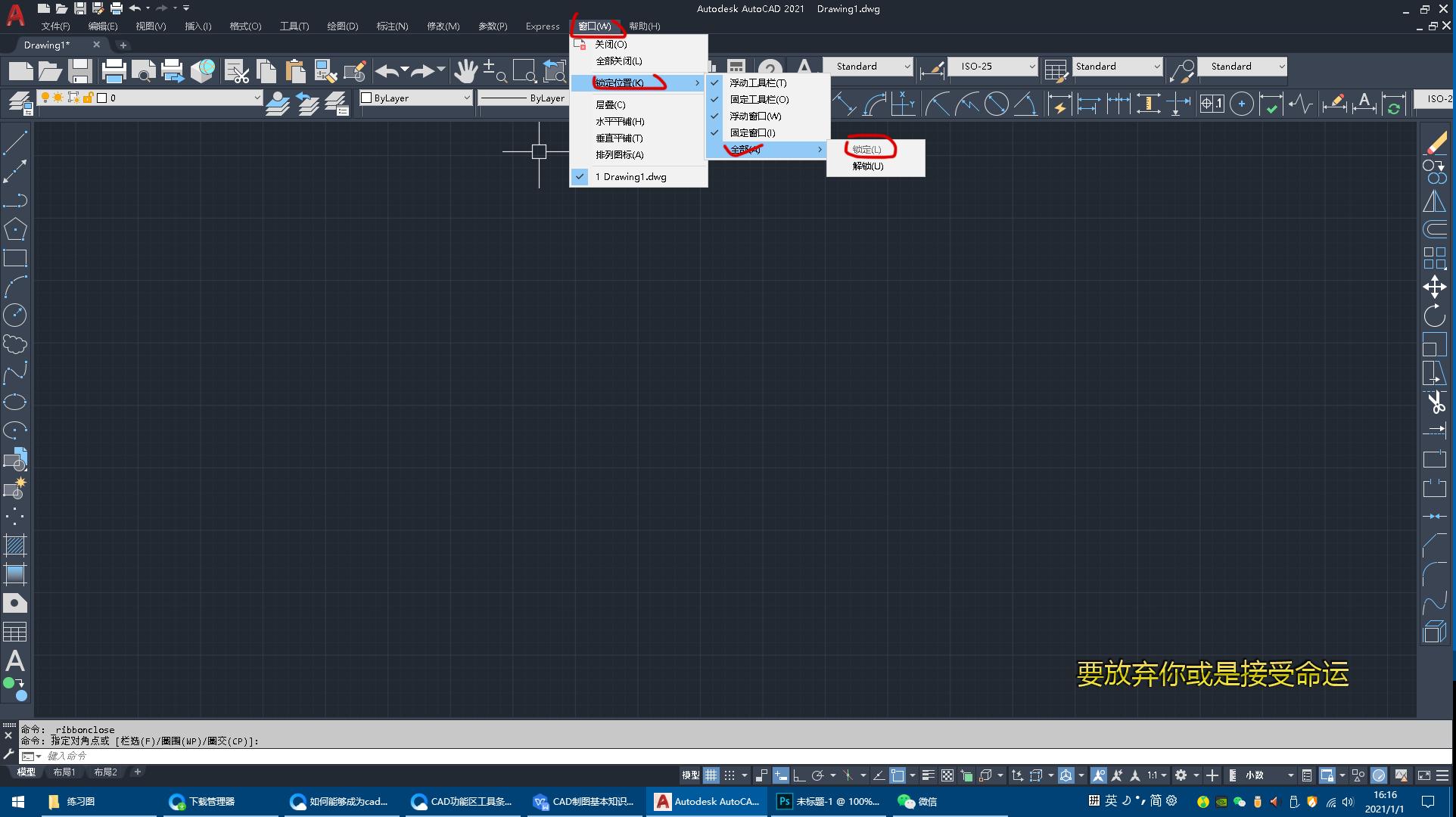Switch to the 布局1 layout tab

[x=64, y=772]
